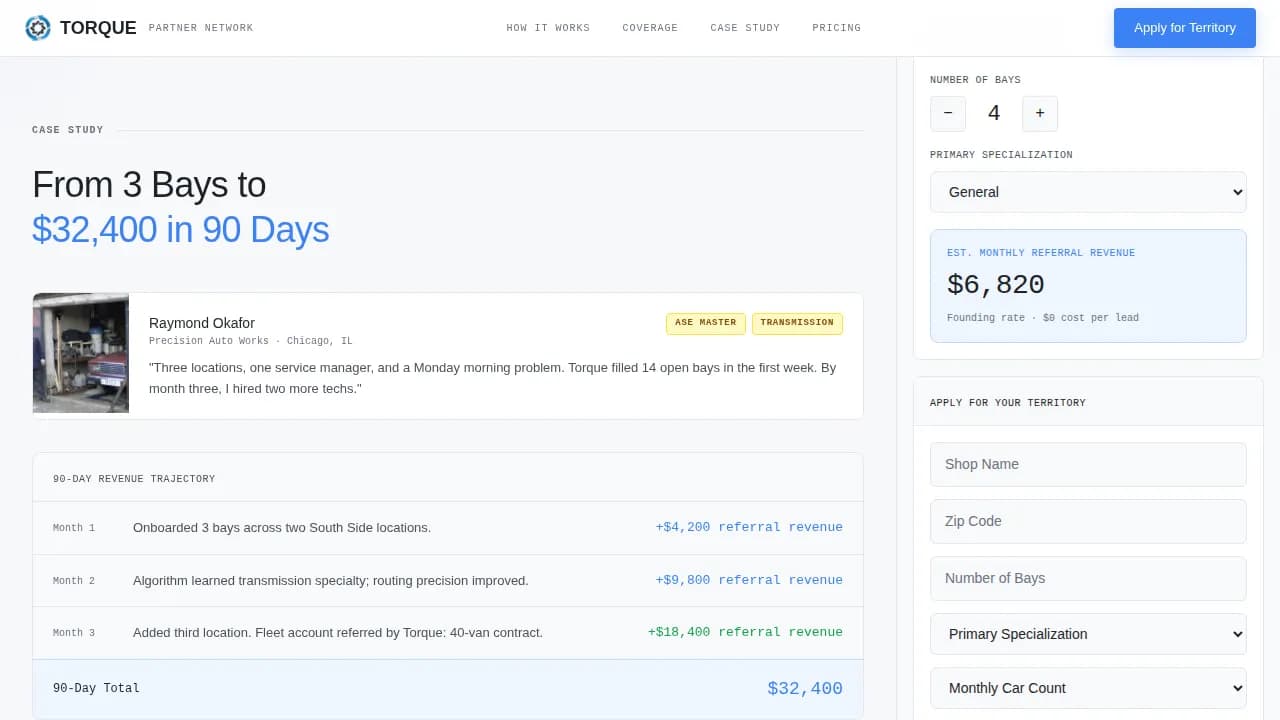The image size is (1280, 720).
Task: Go to How It Works section
Action: [548, 28]
